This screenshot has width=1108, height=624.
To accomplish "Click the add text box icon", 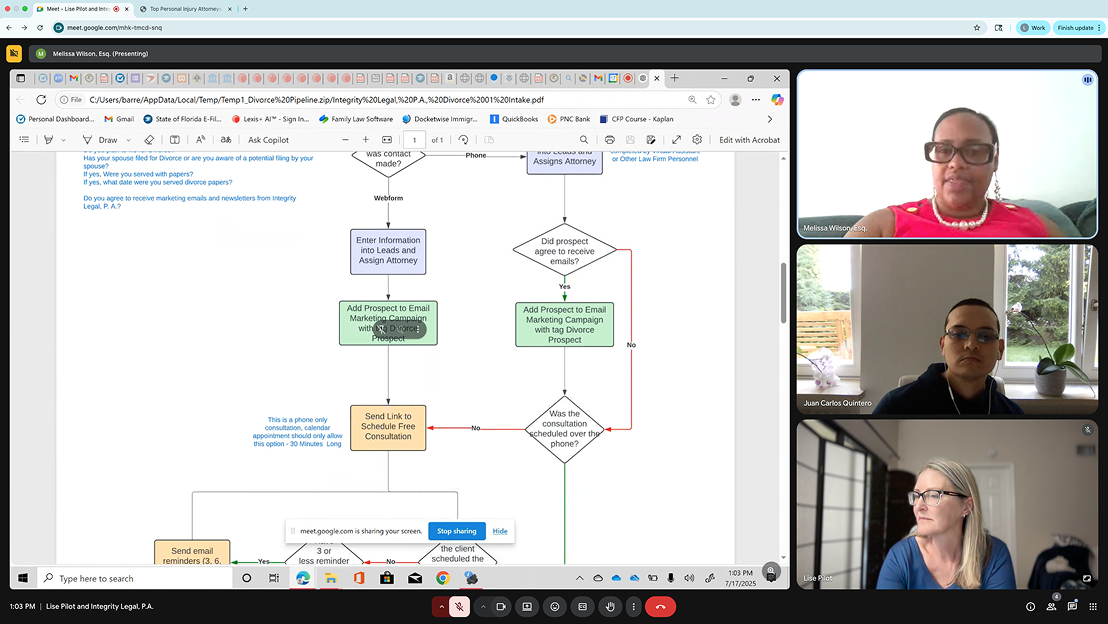I will [x=175, y=140].
